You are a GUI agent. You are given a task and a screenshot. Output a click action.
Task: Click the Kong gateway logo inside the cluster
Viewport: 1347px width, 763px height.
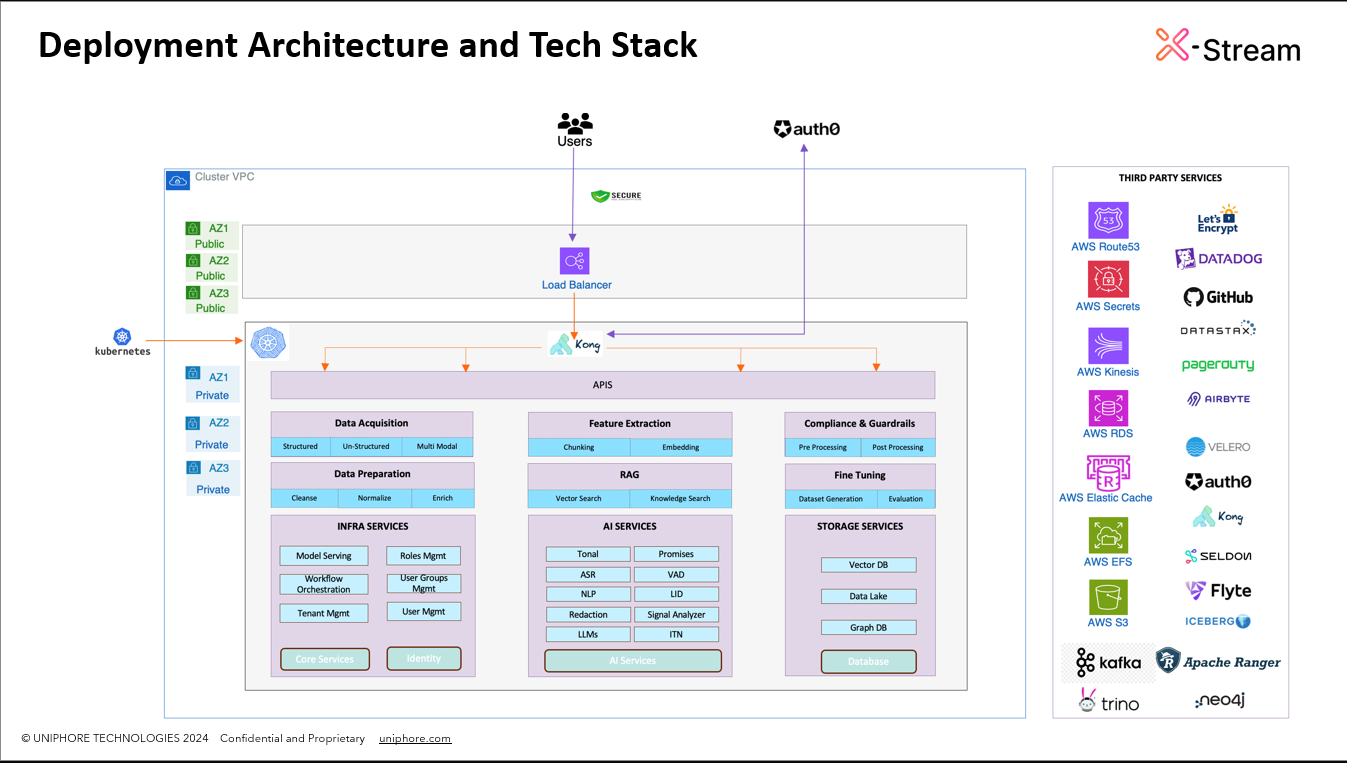pos(574,343)
